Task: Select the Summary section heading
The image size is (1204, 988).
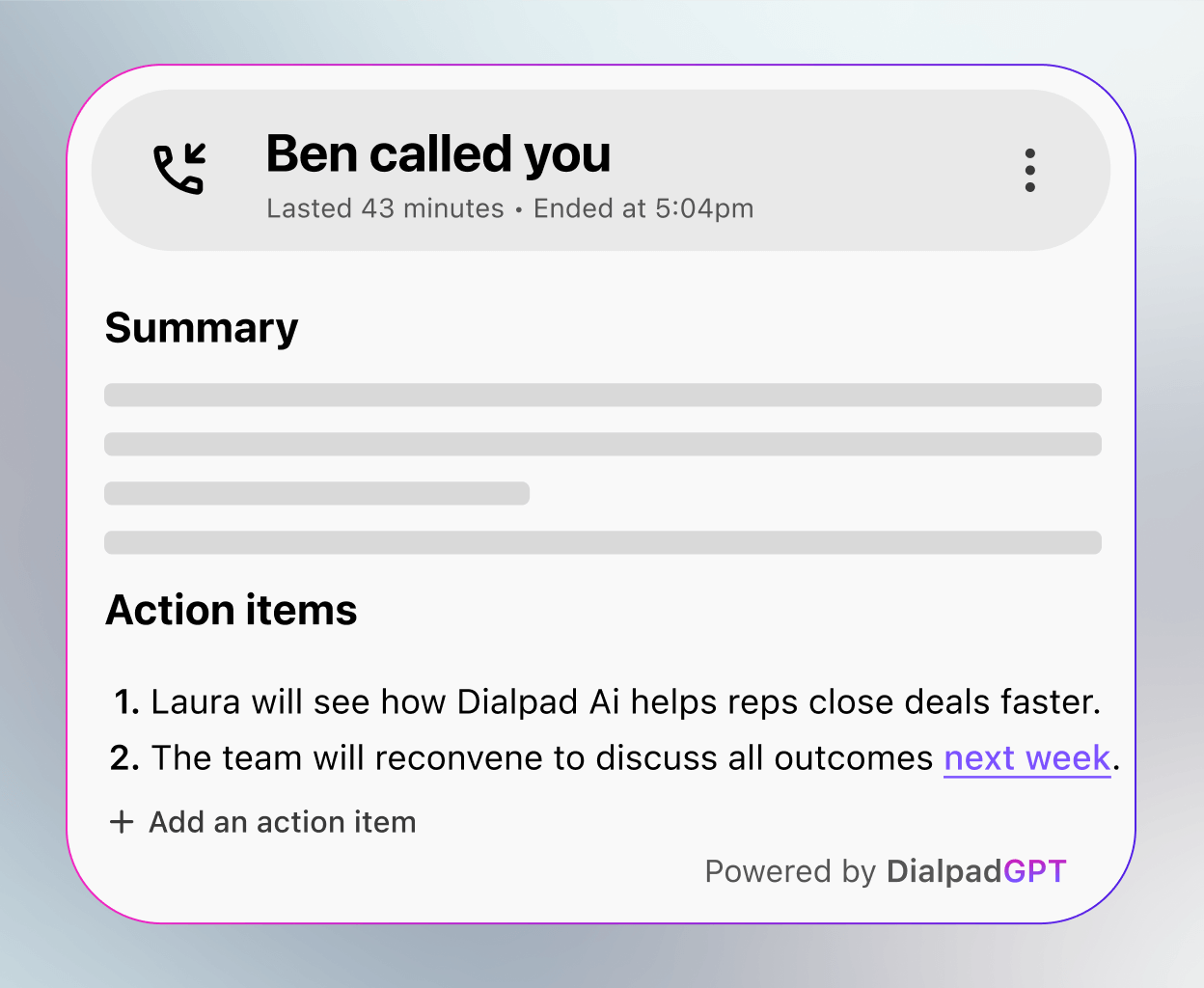Action: [201, 328]
